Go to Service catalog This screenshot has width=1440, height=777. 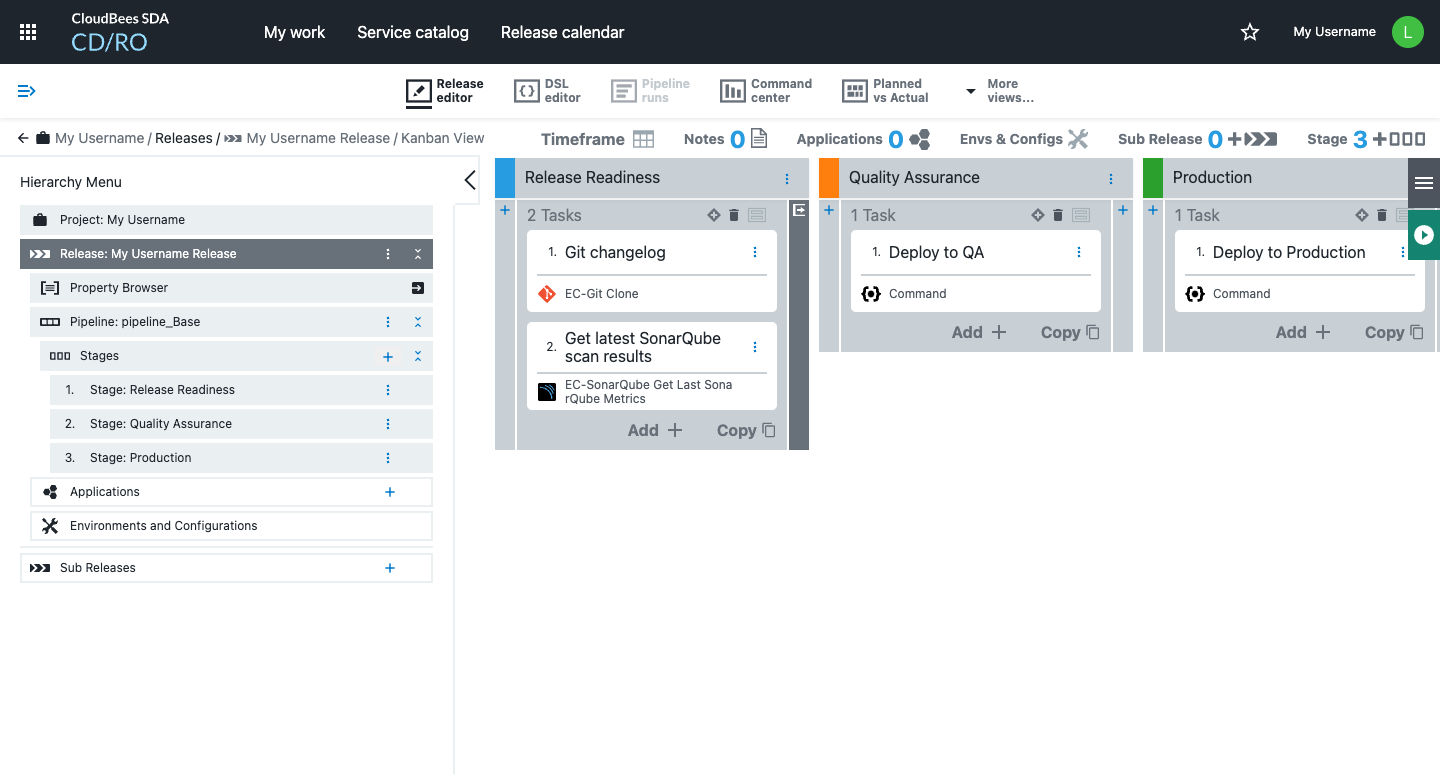click(412, 32)
